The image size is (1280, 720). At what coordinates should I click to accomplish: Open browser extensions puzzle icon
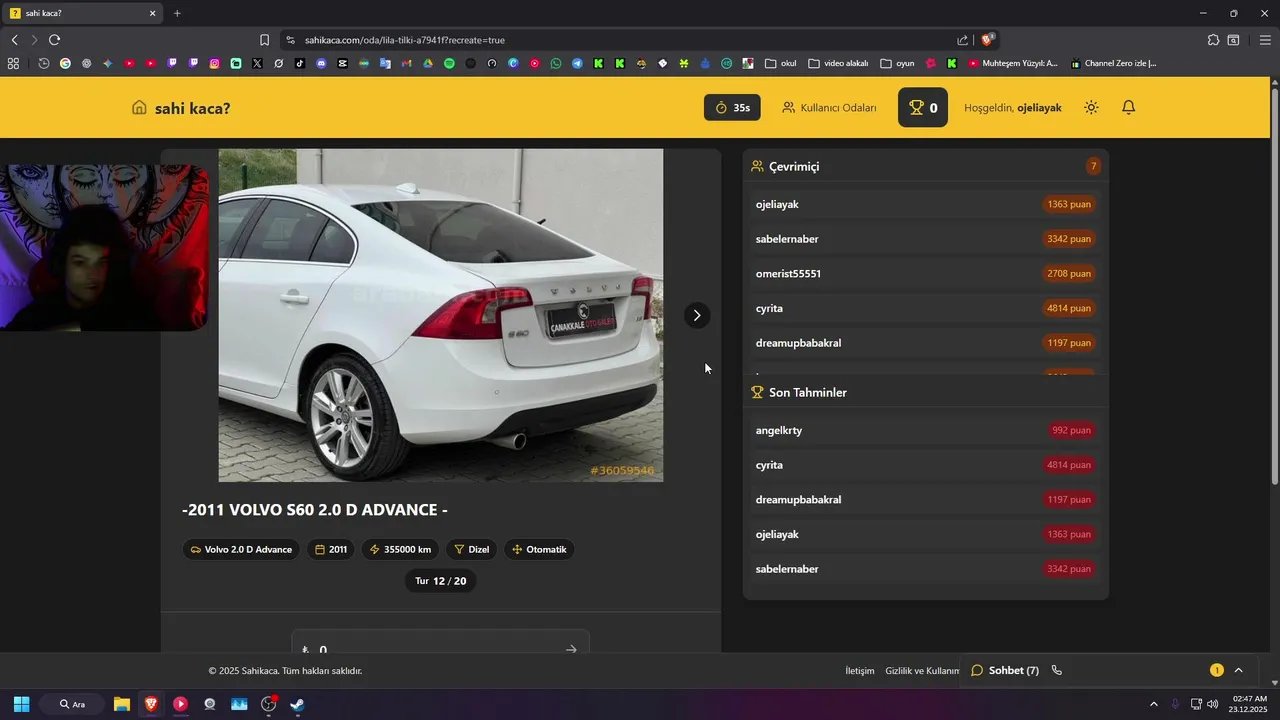tap(1213, 40)
